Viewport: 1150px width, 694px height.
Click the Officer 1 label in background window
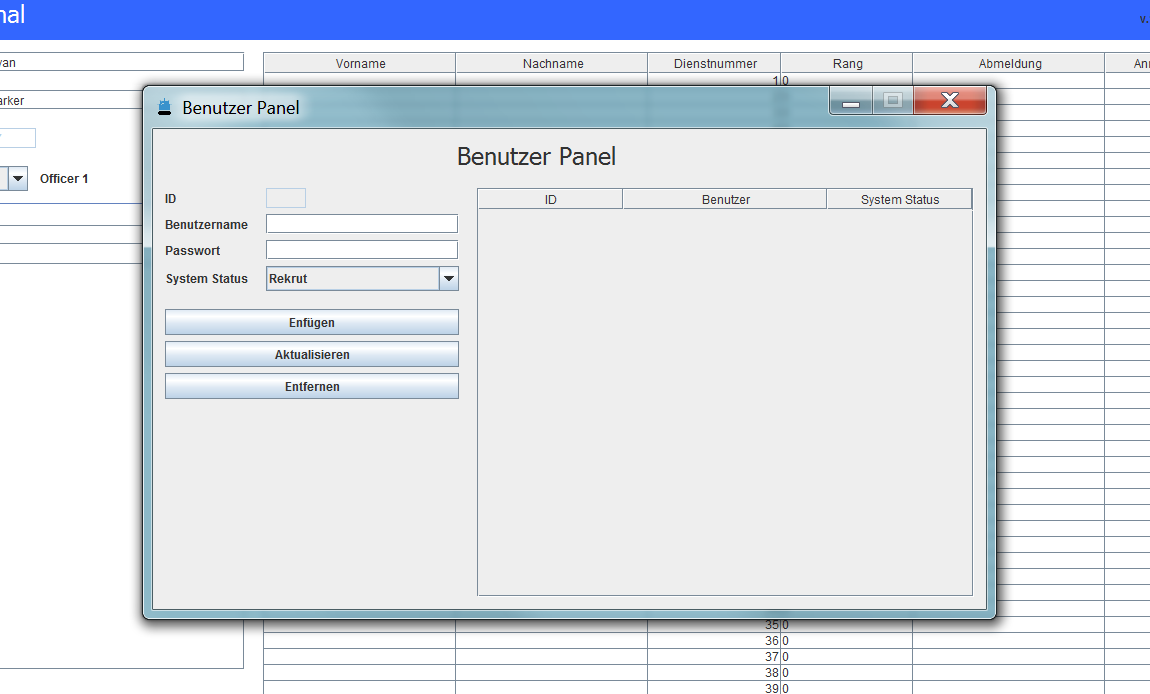[64, 179]
